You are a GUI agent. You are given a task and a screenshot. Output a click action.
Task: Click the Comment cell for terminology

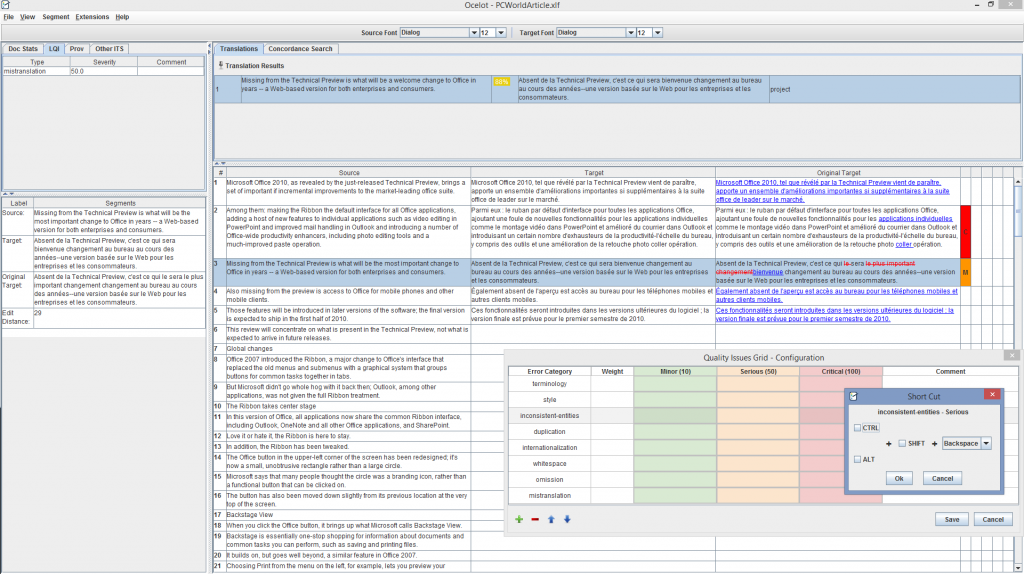(950, 384)
